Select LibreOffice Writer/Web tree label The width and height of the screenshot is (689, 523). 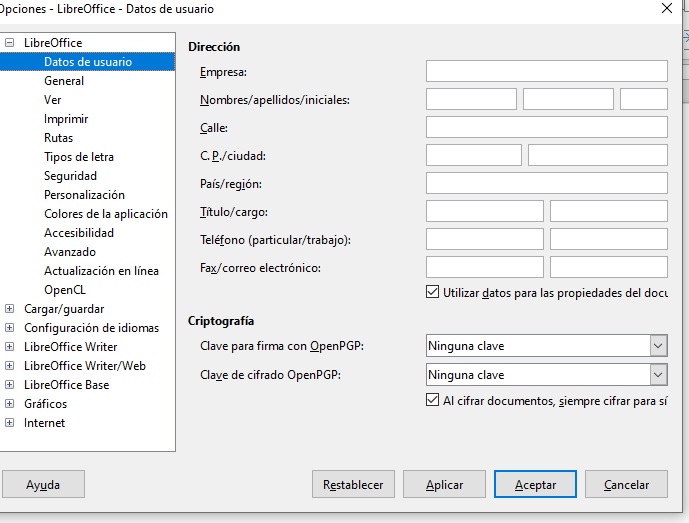click(85, 366)
